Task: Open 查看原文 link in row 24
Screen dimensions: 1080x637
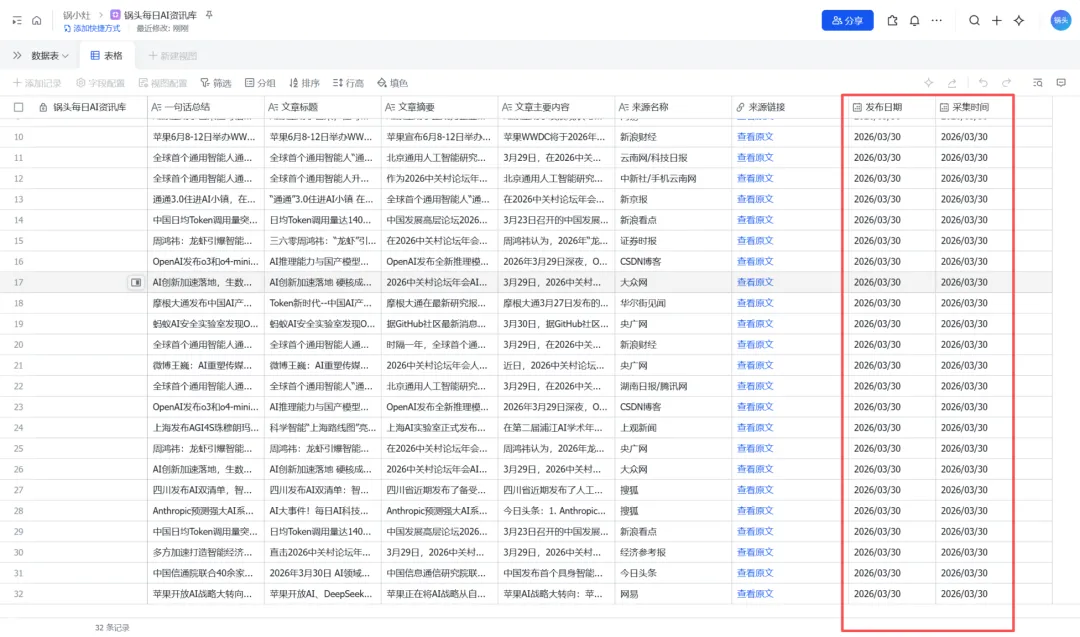Action: pos(755,428)
